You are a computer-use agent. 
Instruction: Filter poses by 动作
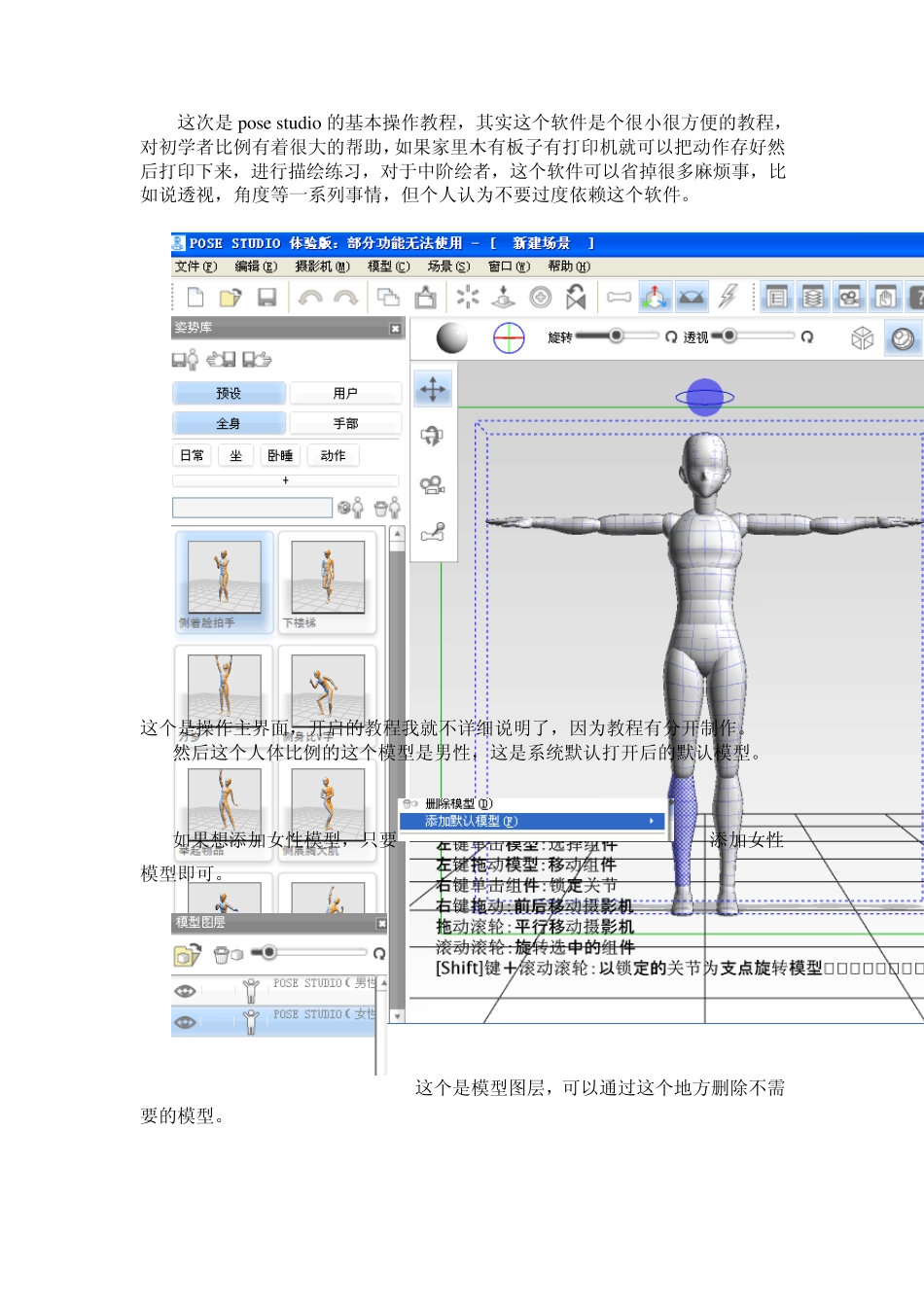pyautogui.click(x=333, y=455)
